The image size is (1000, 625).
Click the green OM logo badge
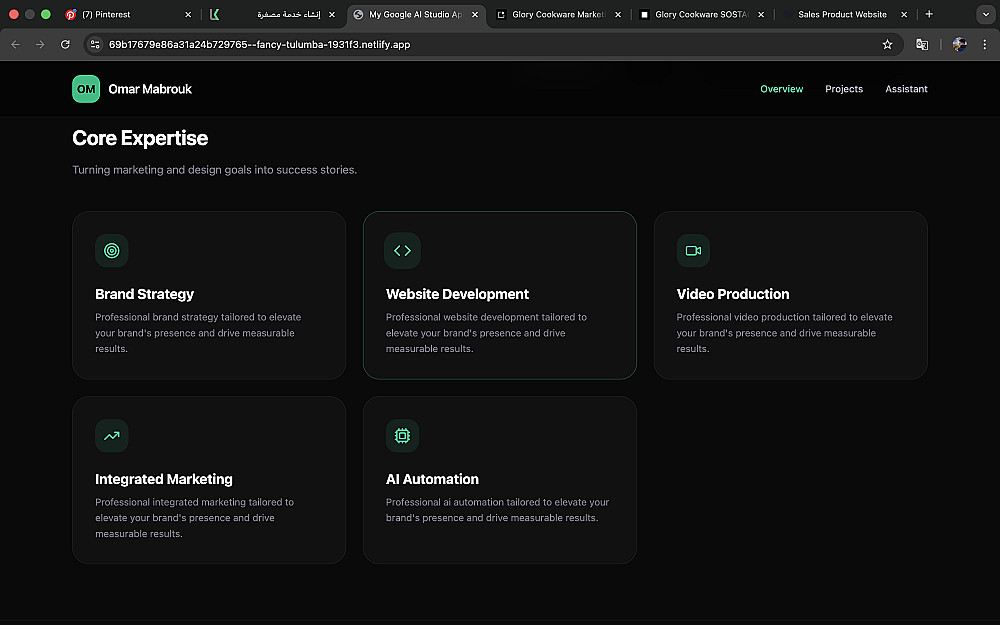[x=86, y=89]
